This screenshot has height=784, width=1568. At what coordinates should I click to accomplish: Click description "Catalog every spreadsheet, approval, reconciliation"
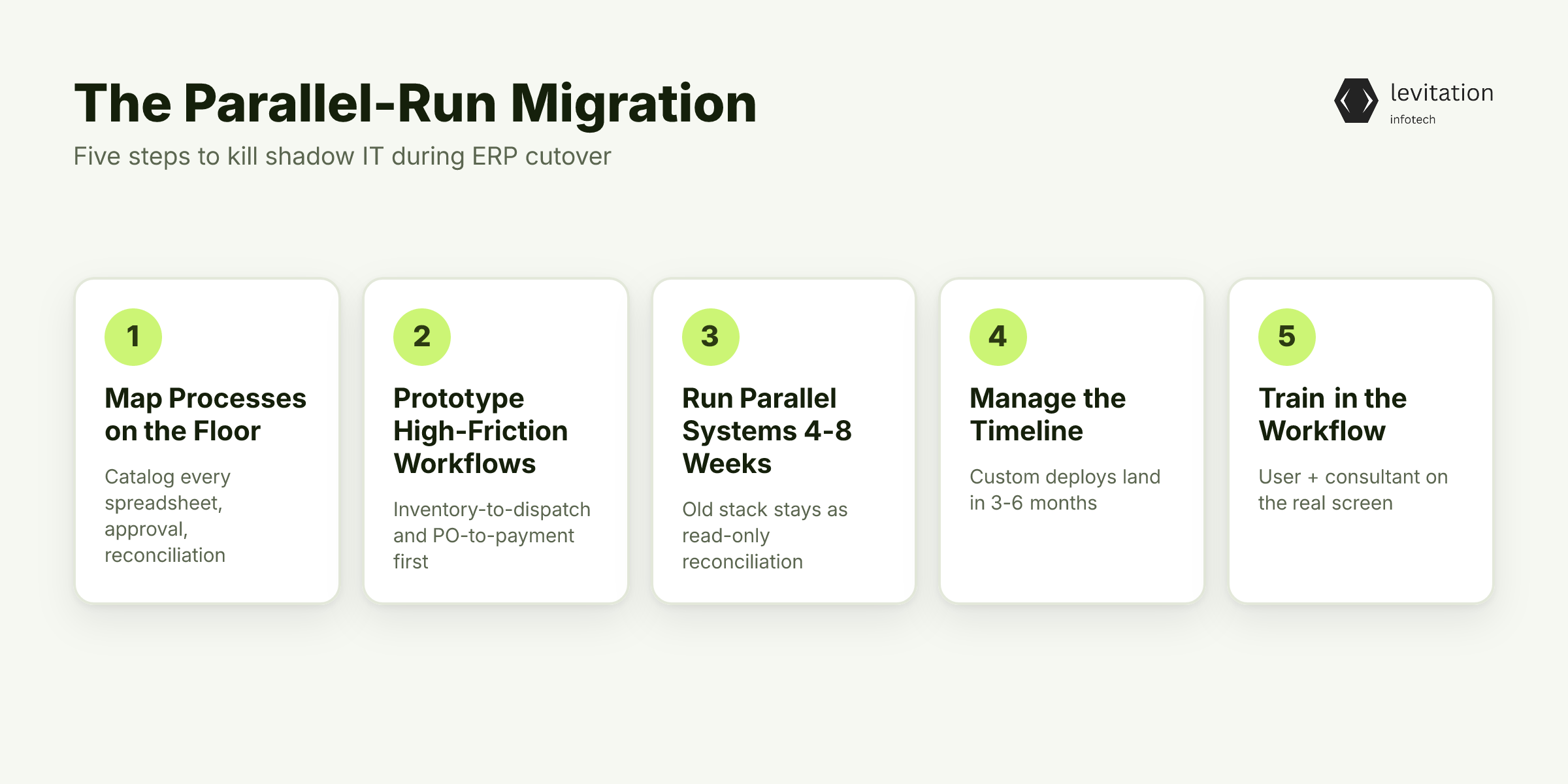tap(168, 515)
